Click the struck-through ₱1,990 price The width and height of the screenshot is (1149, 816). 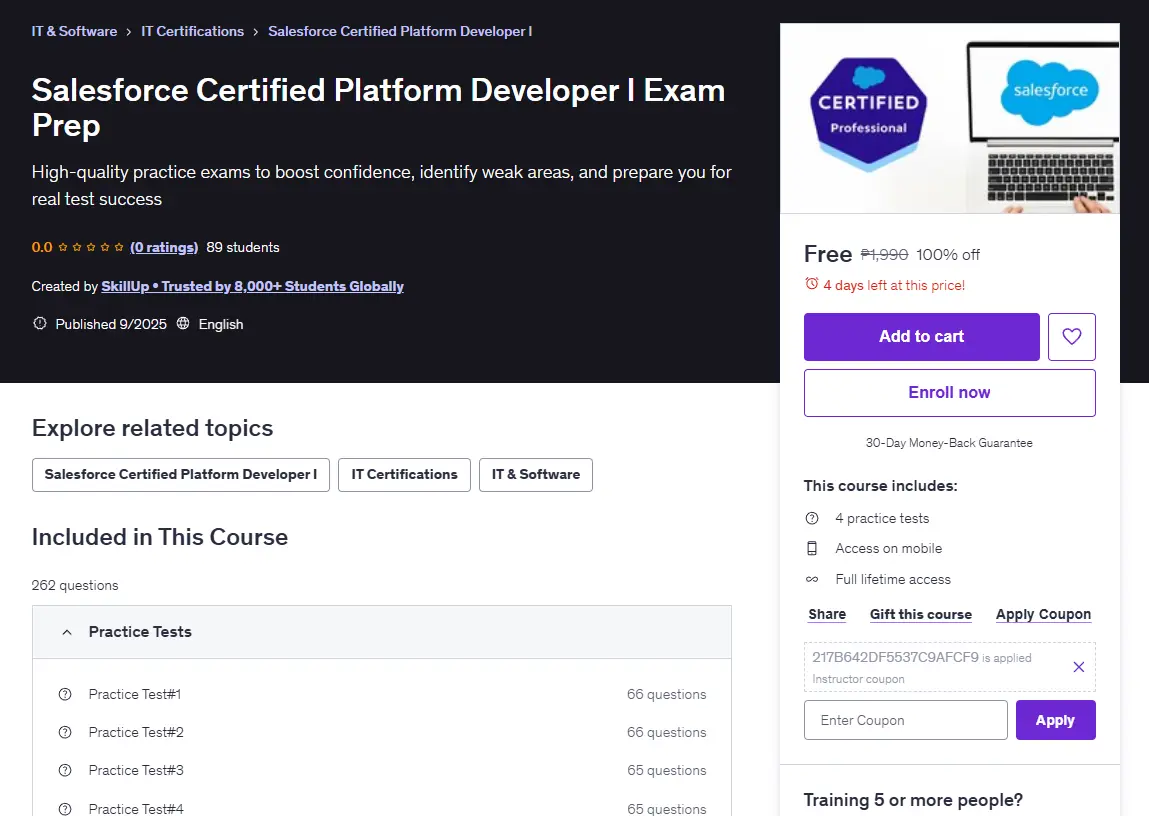pos(884,254)
